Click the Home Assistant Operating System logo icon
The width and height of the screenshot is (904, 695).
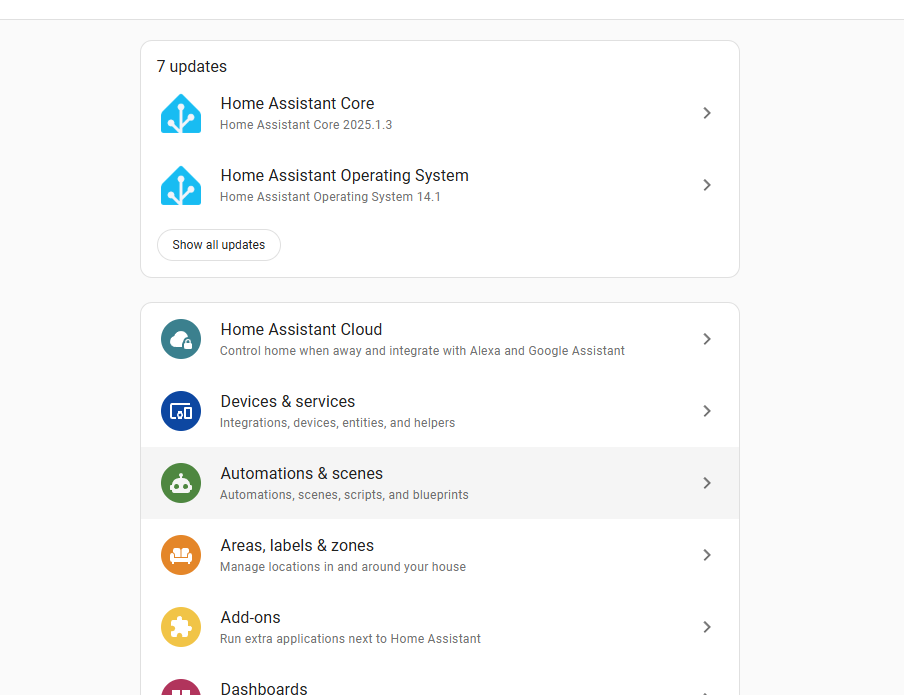coord(181,186)
